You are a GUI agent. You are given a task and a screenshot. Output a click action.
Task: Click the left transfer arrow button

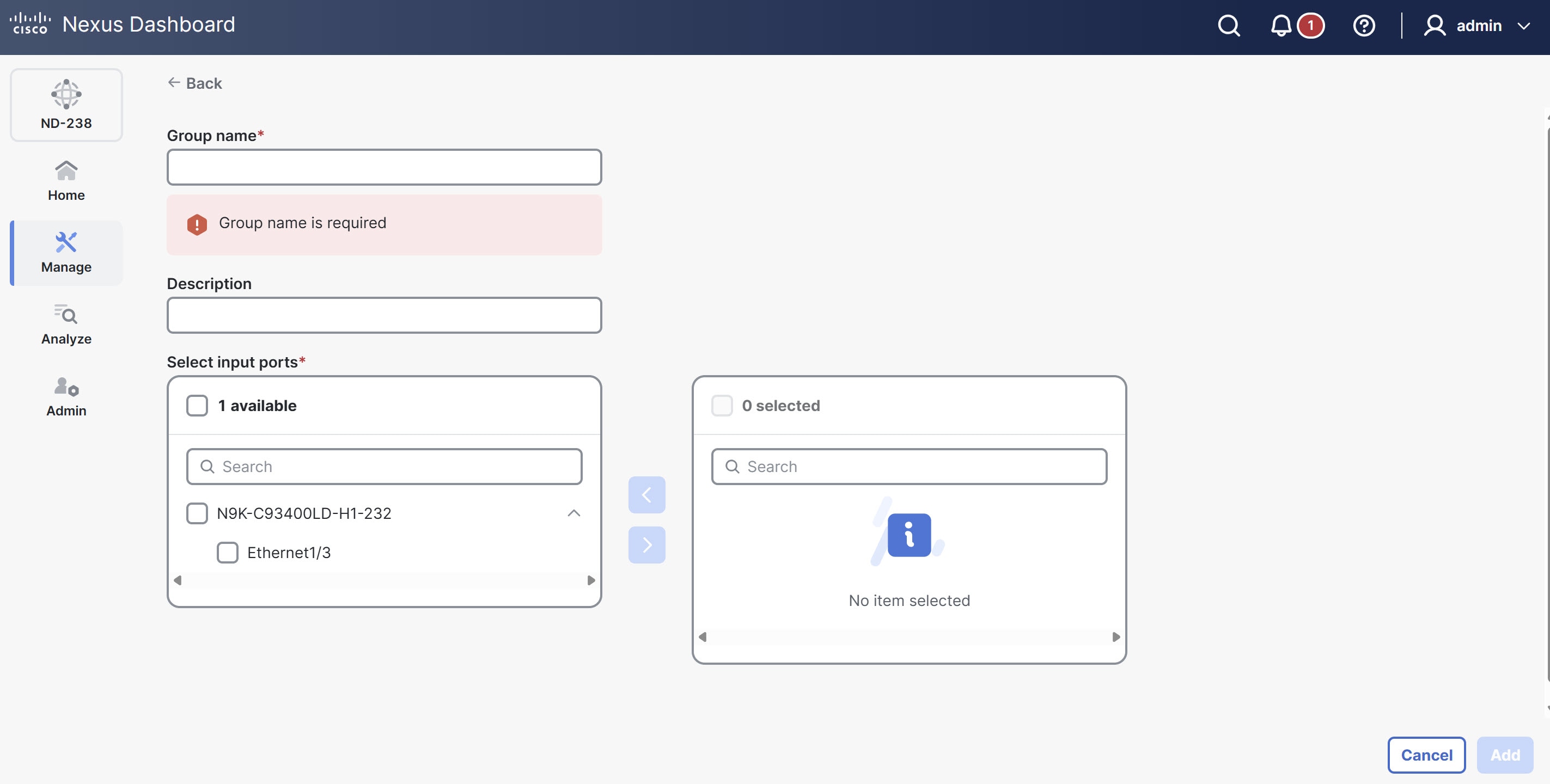click(647, 494)
